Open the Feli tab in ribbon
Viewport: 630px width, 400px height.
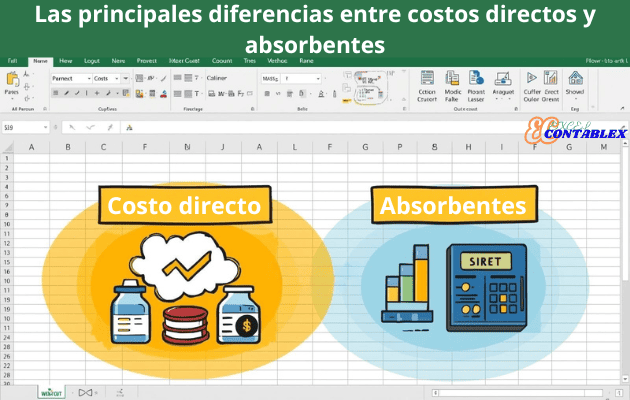point(13,61)
